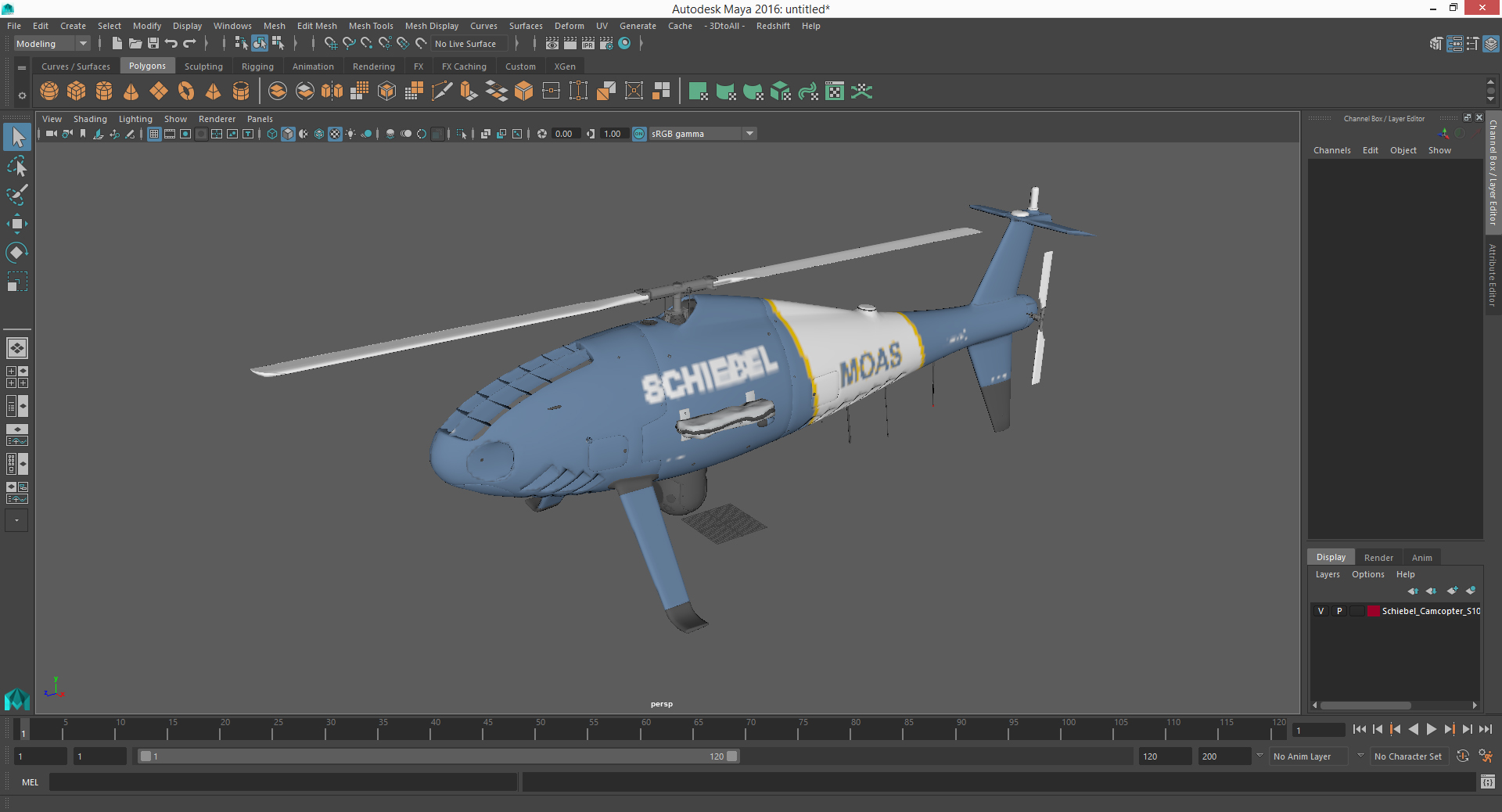Open shelf options gear menu
The height and width of the screenshot is (812, 1502).
coord(22,95)
